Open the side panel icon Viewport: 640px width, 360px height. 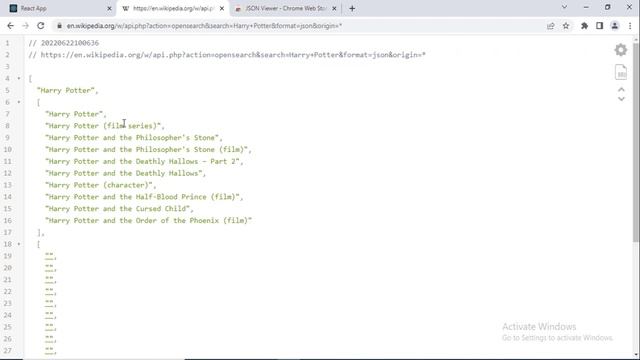(599, 26)
